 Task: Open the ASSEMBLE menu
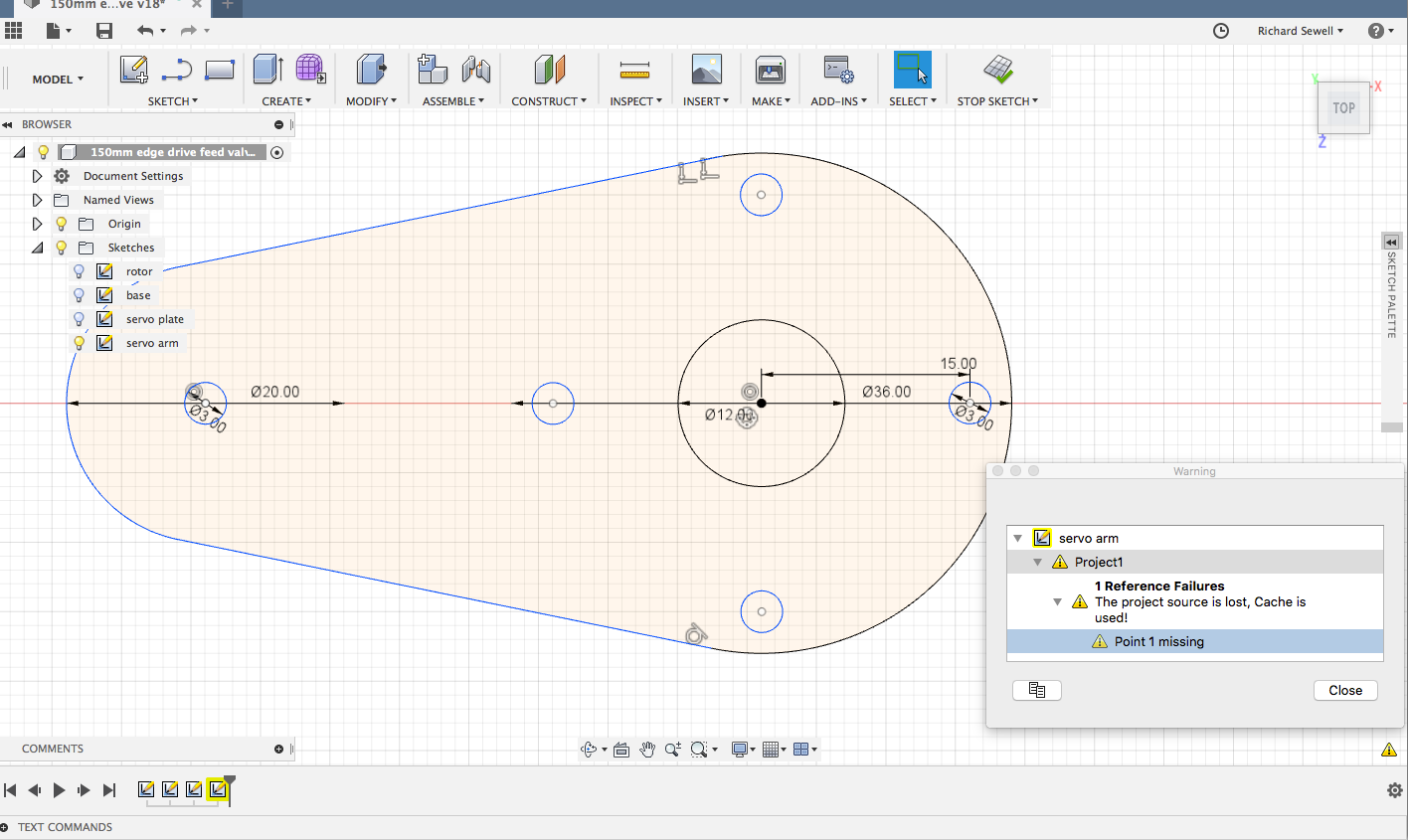pyautogui.click(x=452, y=101)
